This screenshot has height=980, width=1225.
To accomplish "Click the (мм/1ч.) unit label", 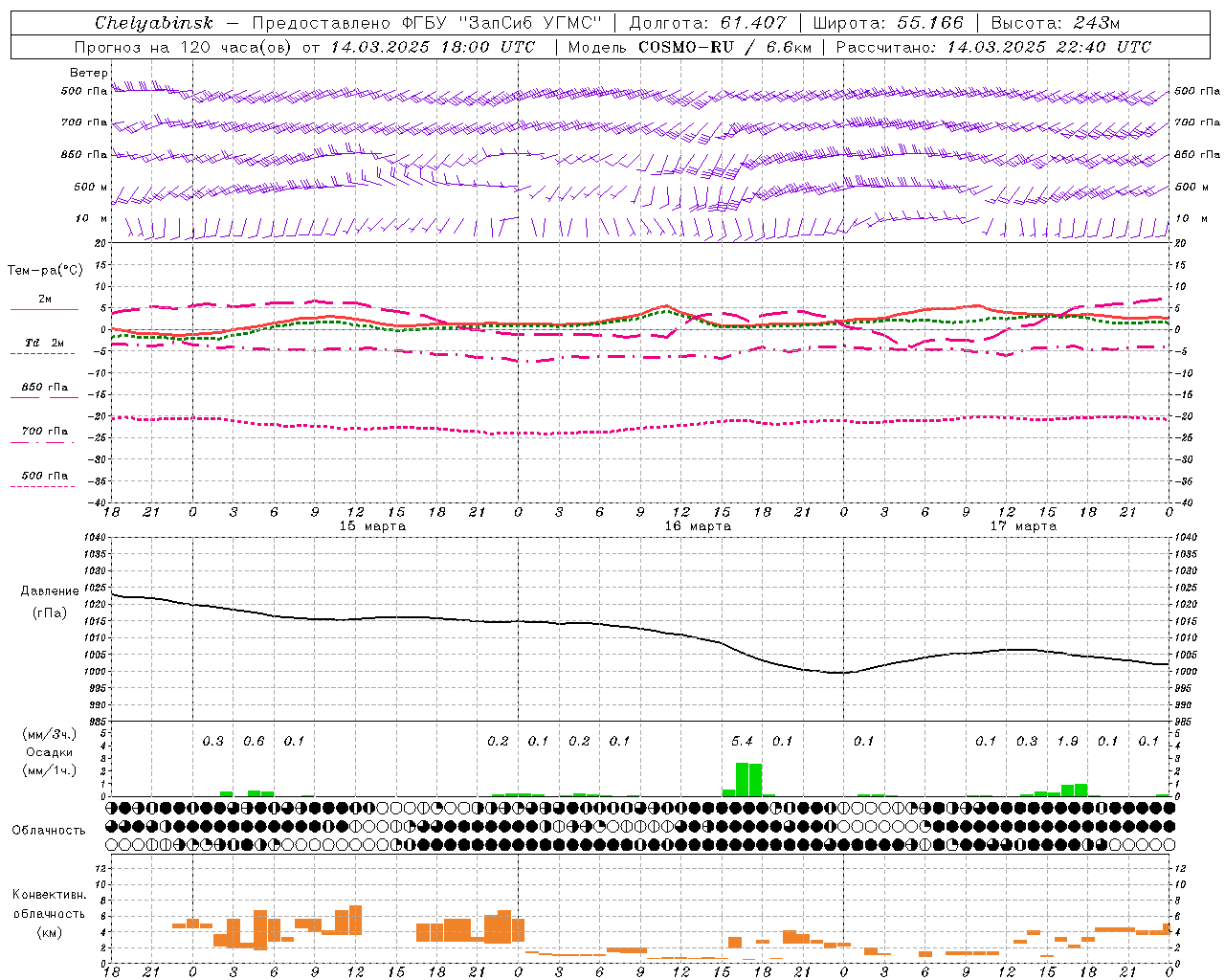I will coord(50,770).
